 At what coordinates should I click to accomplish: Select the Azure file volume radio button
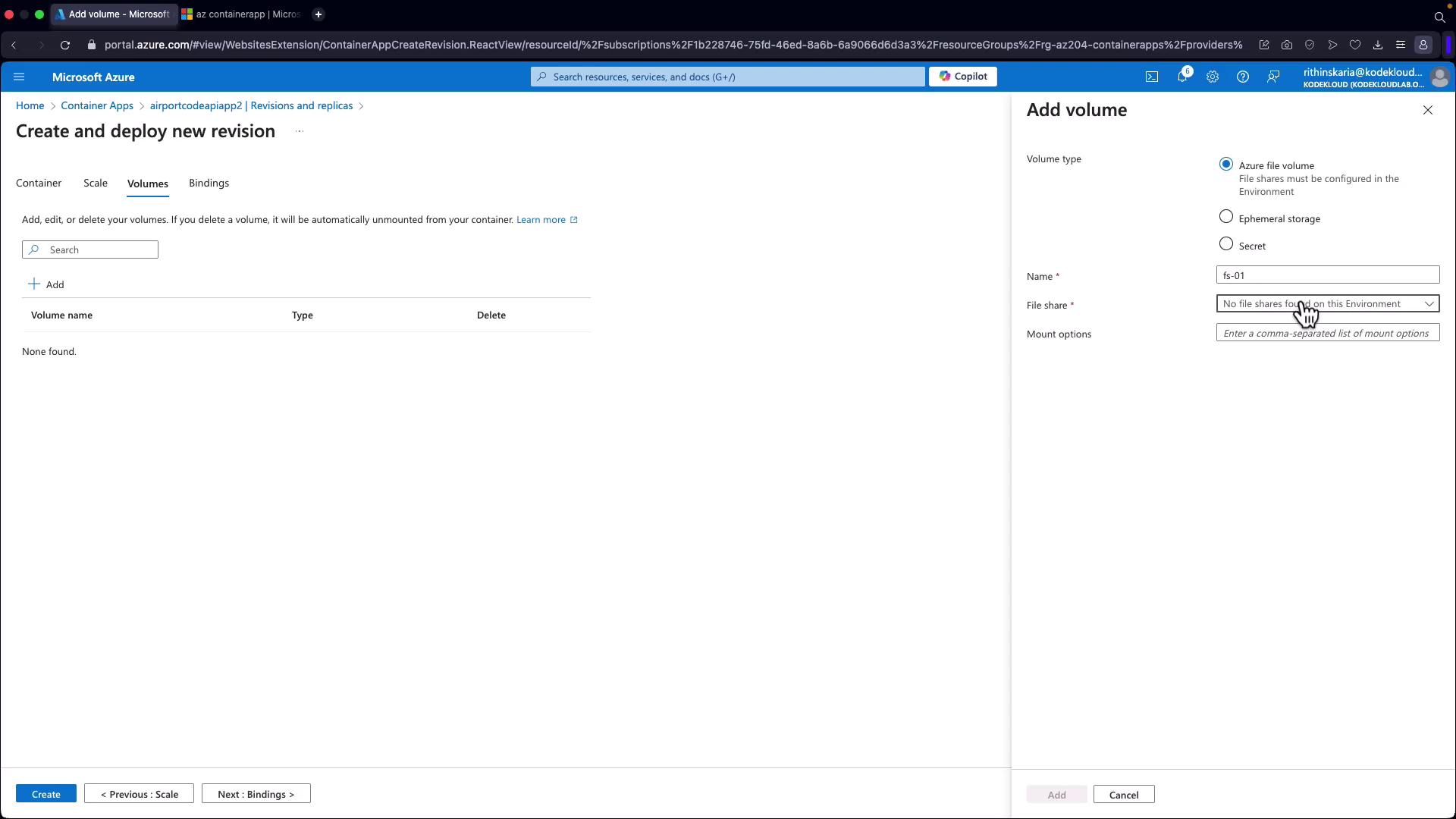click(x=1225, y=165)
